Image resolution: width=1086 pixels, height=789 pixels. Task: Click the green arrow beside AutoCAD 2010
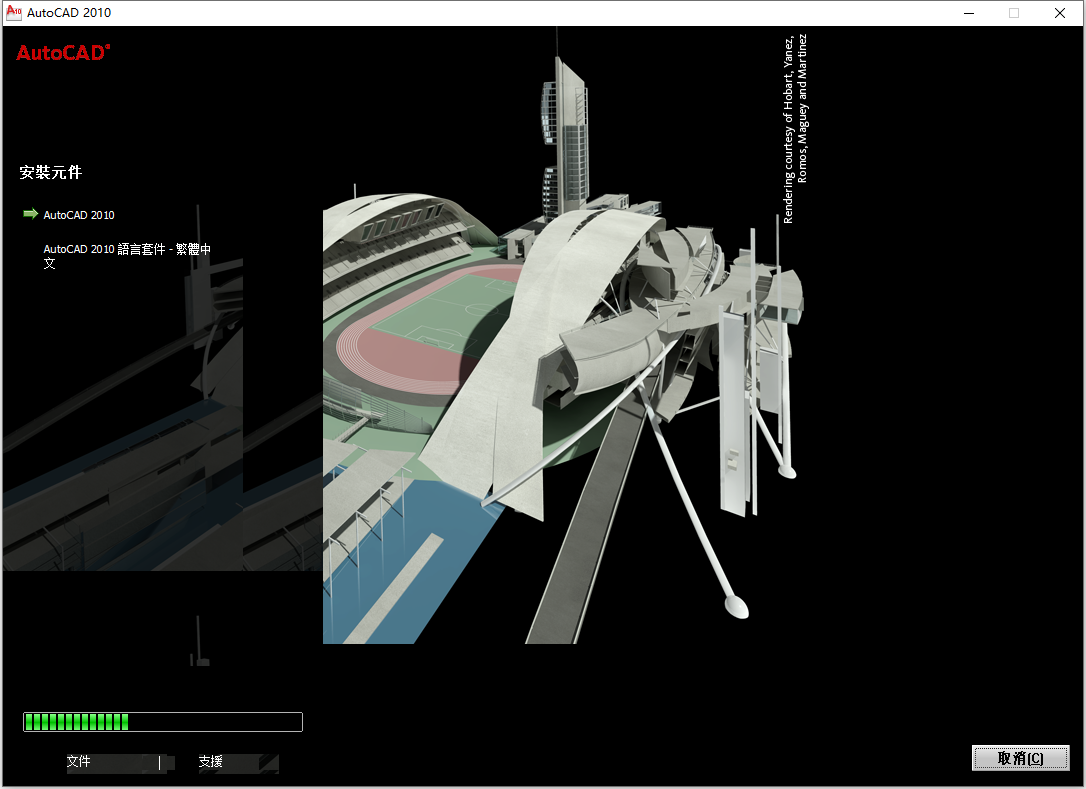coord(30,214)
